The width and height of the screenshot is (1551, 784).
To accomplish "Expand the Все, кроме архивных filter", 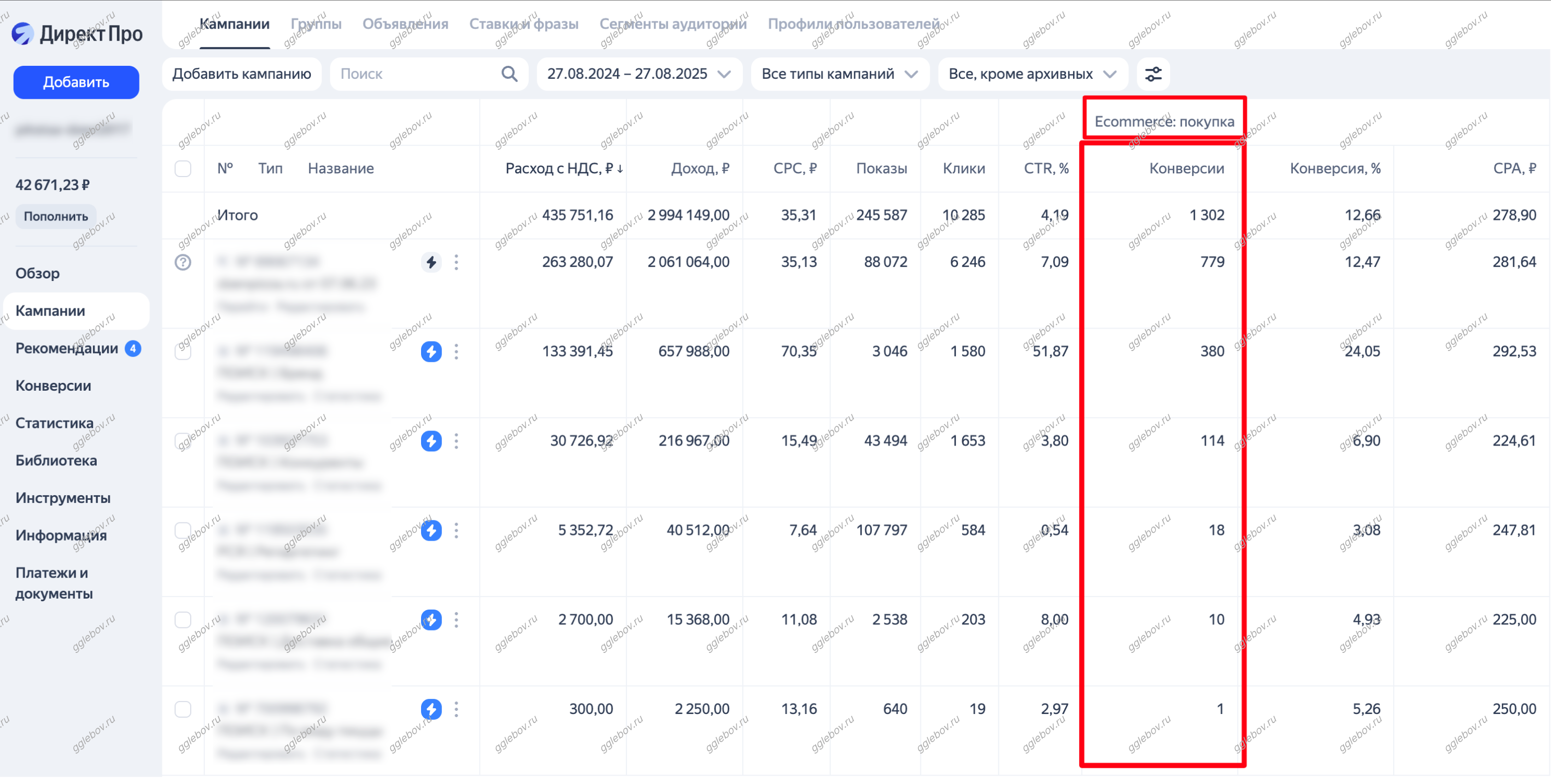I will point(1032,74).
